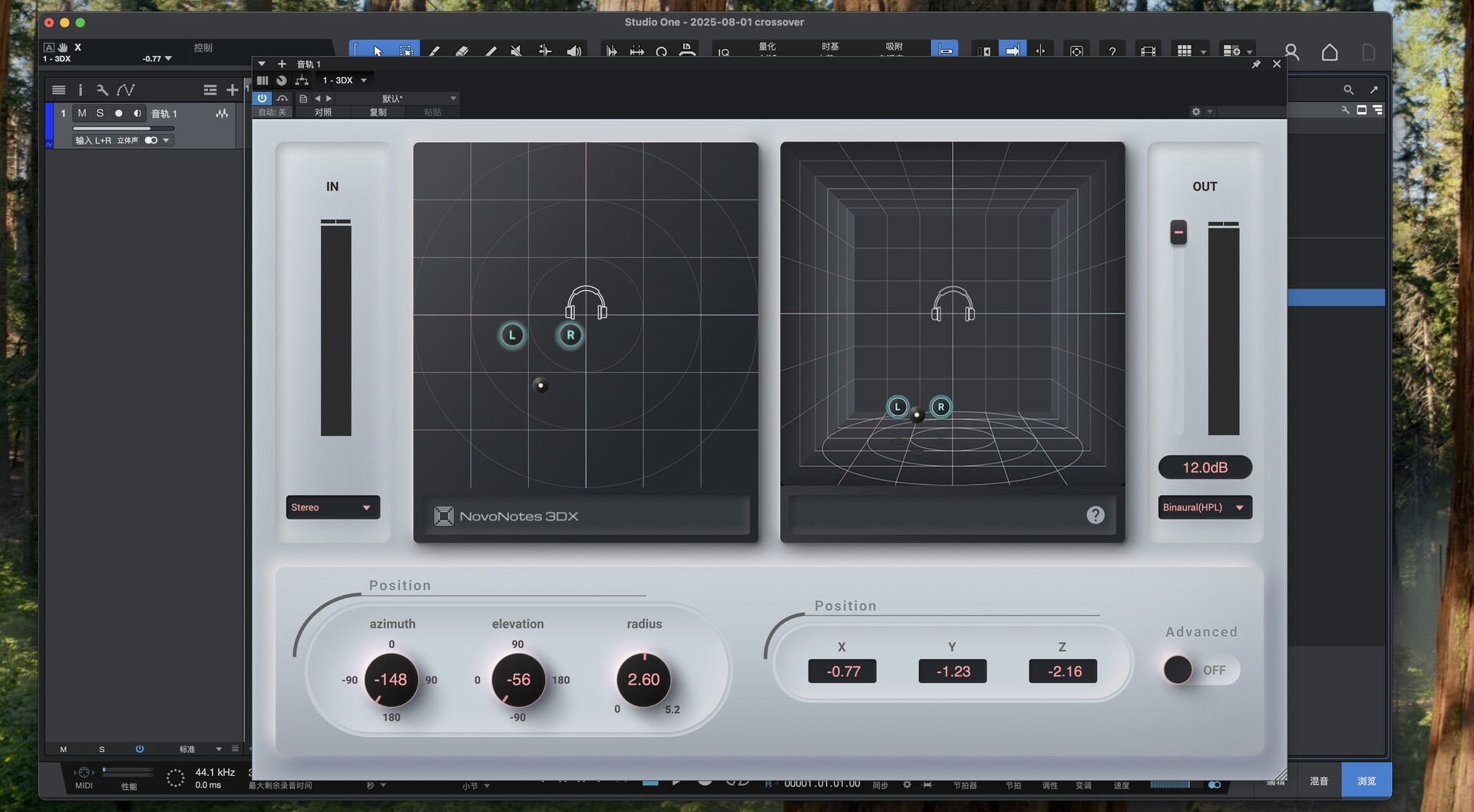Click the X position field -0.77
1474x812 pixels.
click(842, 671)
